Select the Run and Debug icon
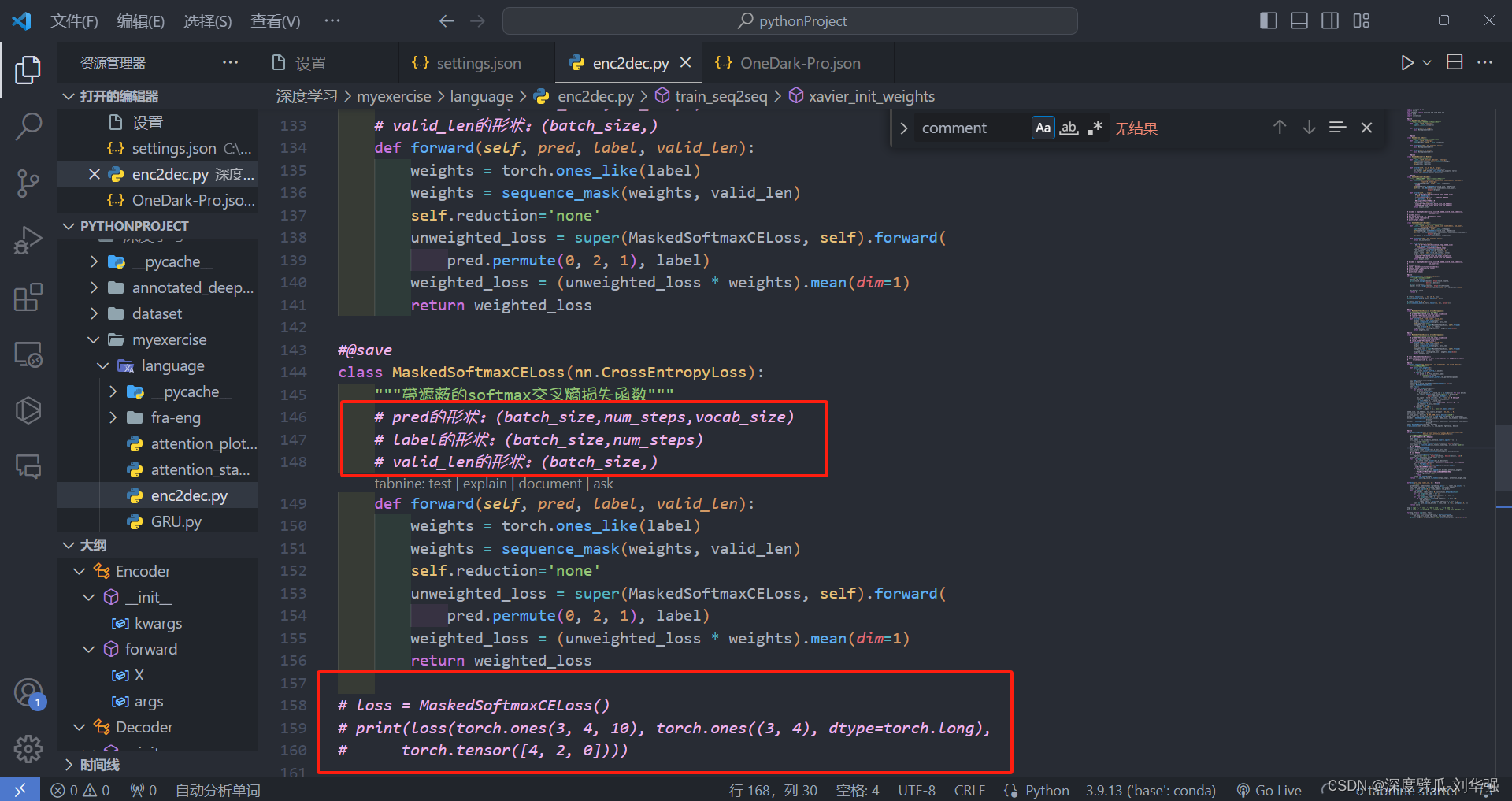This screenshot has height=801, width=1512. coord(28,239)
